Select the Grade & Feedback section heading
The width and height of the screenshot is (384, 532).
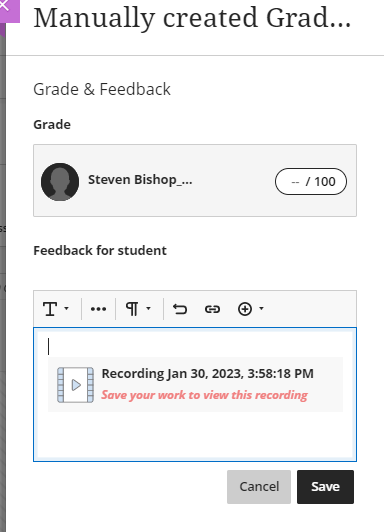(x=102, y=89)
